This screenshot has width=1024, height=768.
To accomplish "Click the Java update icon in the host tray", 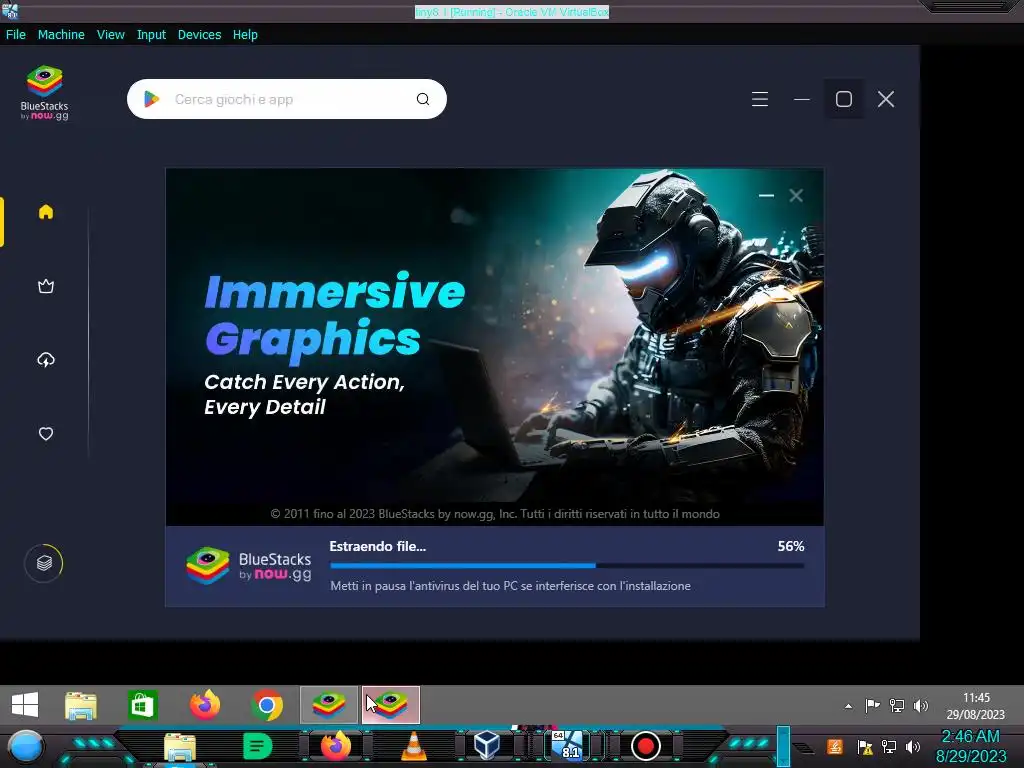I will (x=835, y=746).
